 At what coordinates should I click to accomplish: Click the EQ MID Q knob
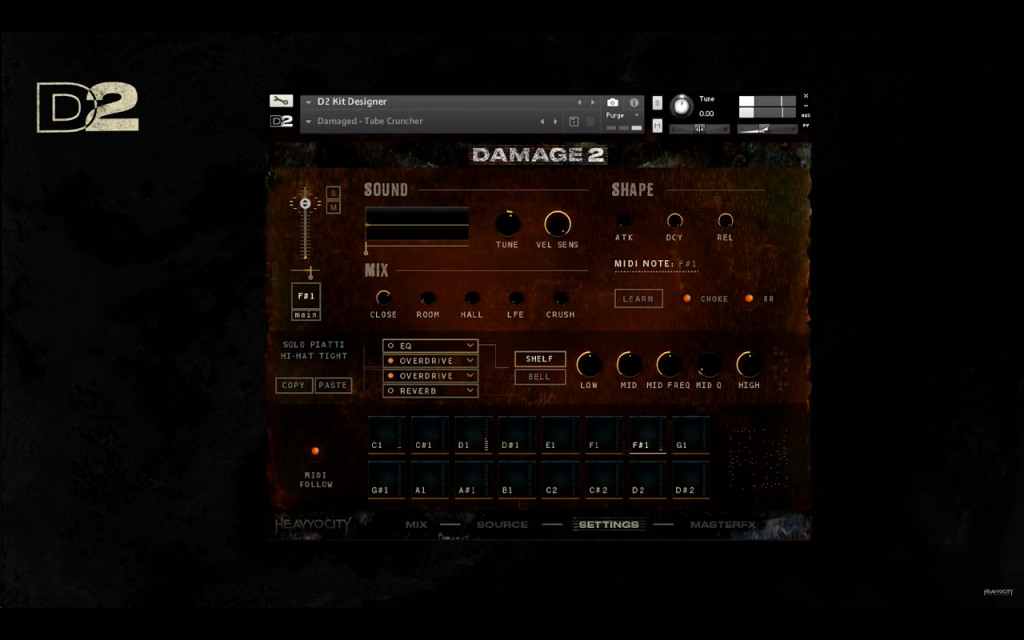[x=709, y=364]
